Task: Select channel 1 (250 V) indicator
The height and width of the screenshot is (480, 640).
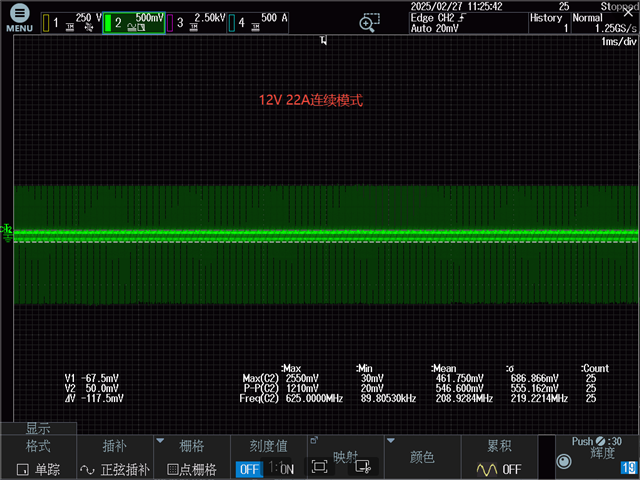Action: click(71, 22)
